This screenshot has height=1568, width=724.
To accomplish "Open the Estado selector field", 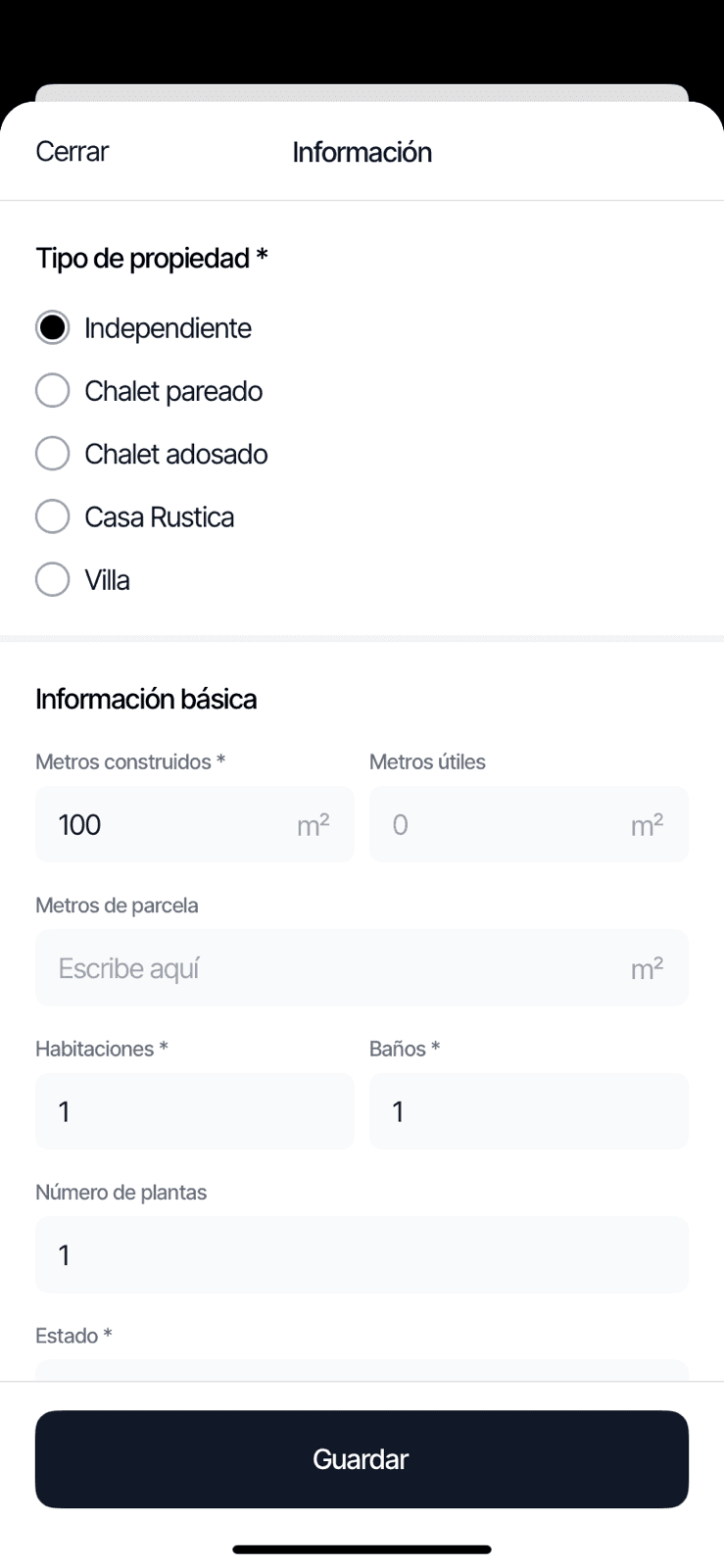I will pyautogui.click(x=362, y=1369).
